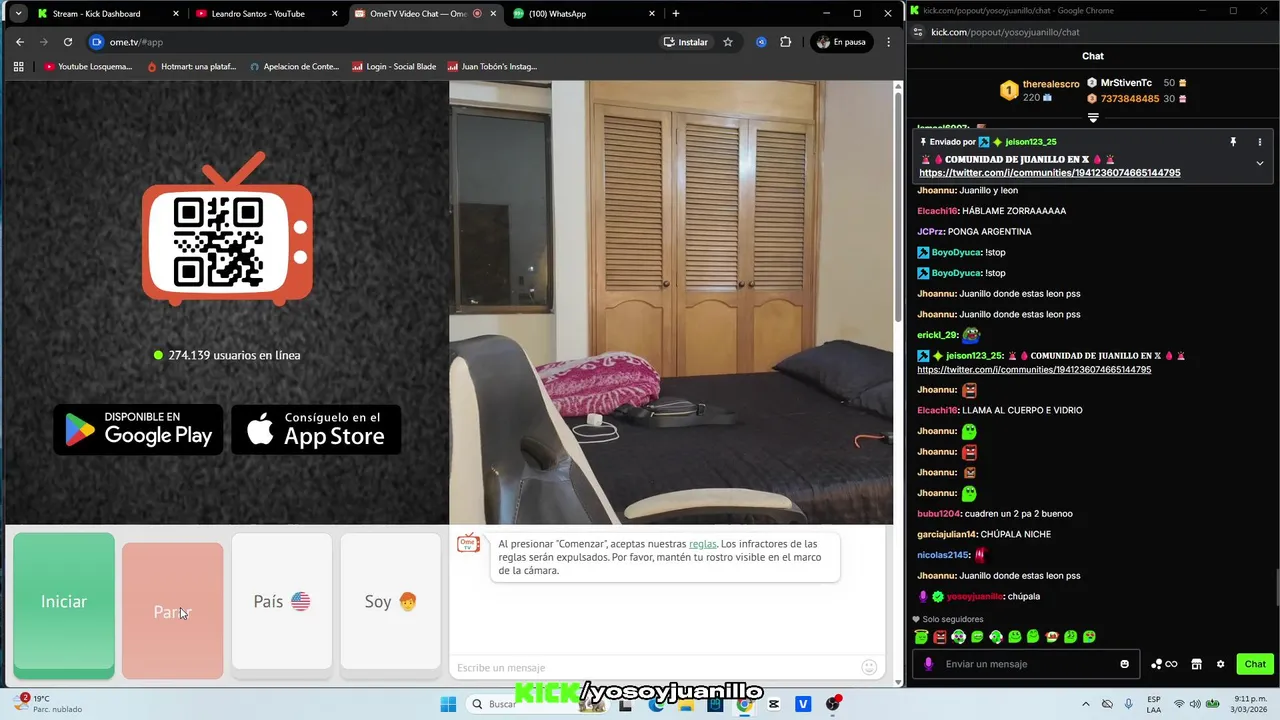Click the OmeTV message text field
Viewport: 1280px width, 720px height.
pos(655,667)
